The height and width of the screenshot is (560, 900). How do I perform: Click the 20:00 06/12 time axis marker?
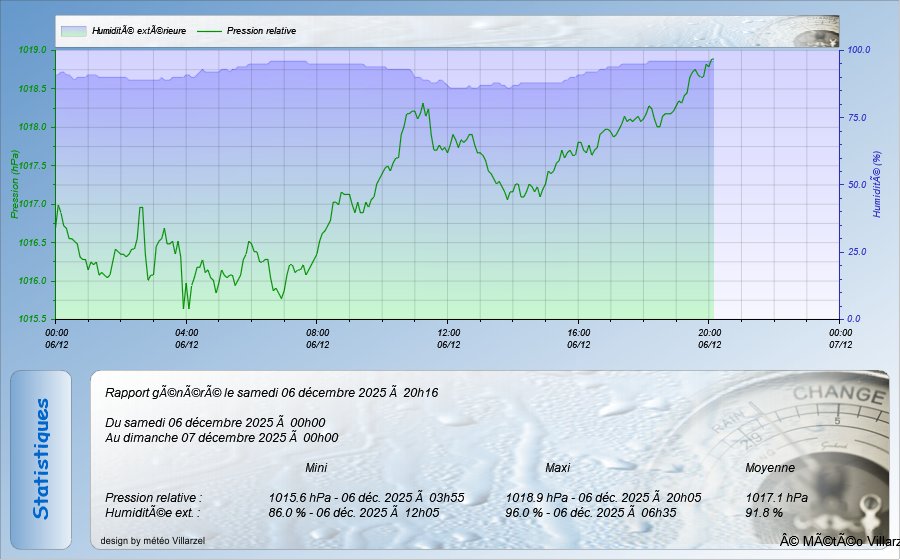tap(709, 338)
